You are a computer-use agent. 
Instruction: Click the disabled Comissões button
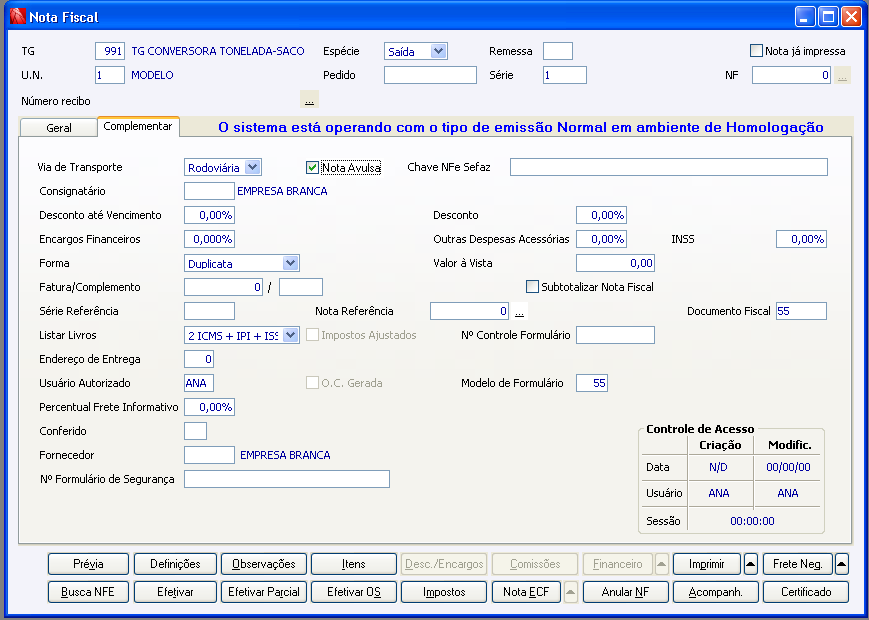[535, 564]
